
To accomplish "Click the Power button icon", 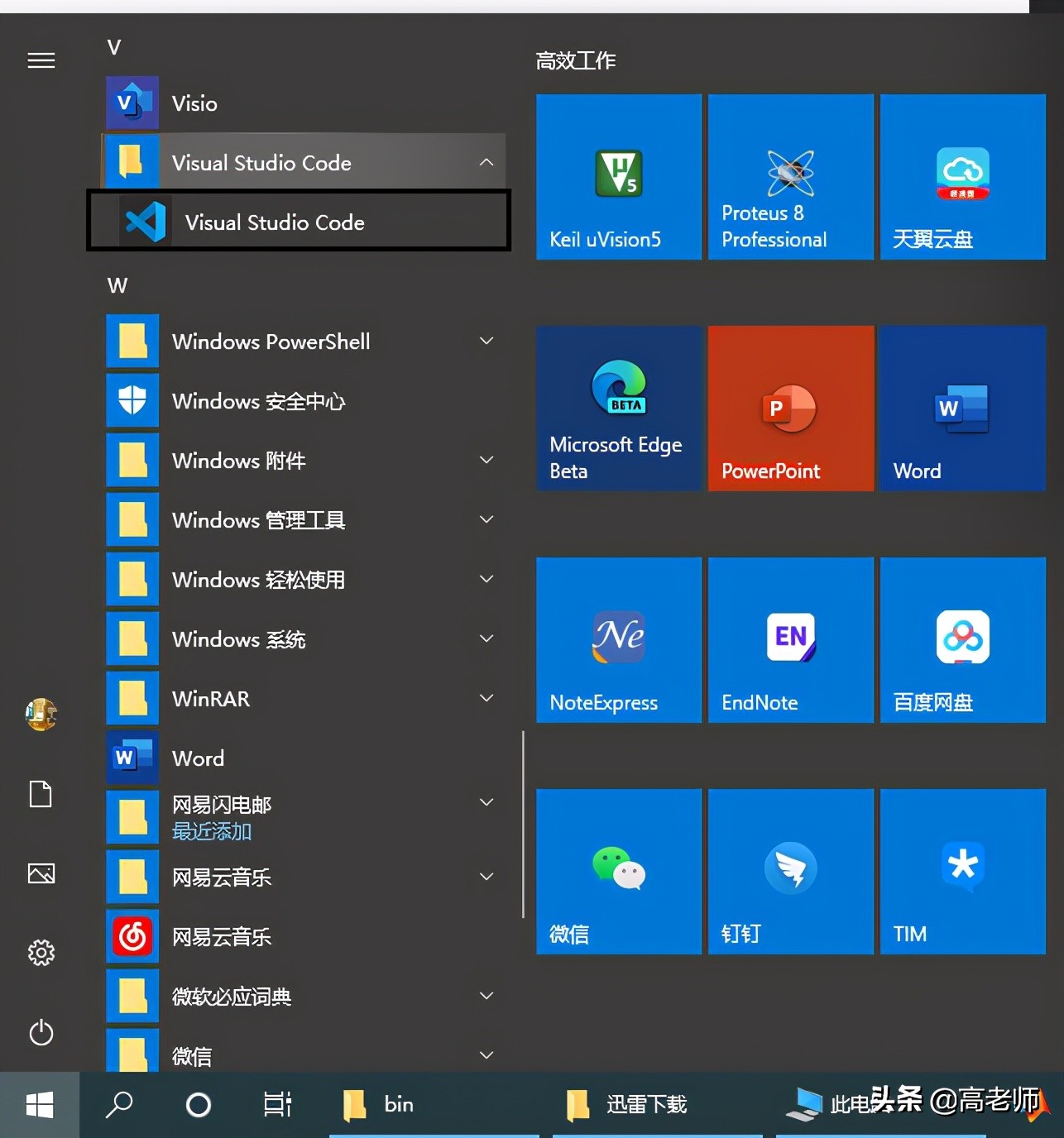I will pyautogui.click(x=41, y=1032).
